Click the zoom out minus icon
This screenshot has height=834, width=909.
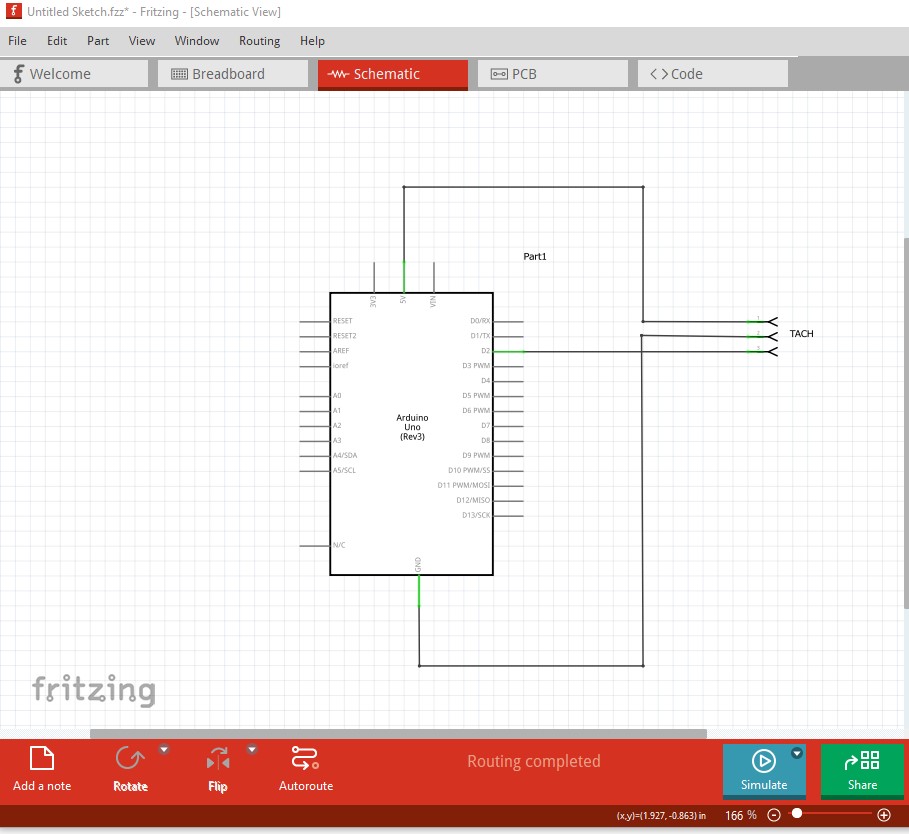[774, 815]
